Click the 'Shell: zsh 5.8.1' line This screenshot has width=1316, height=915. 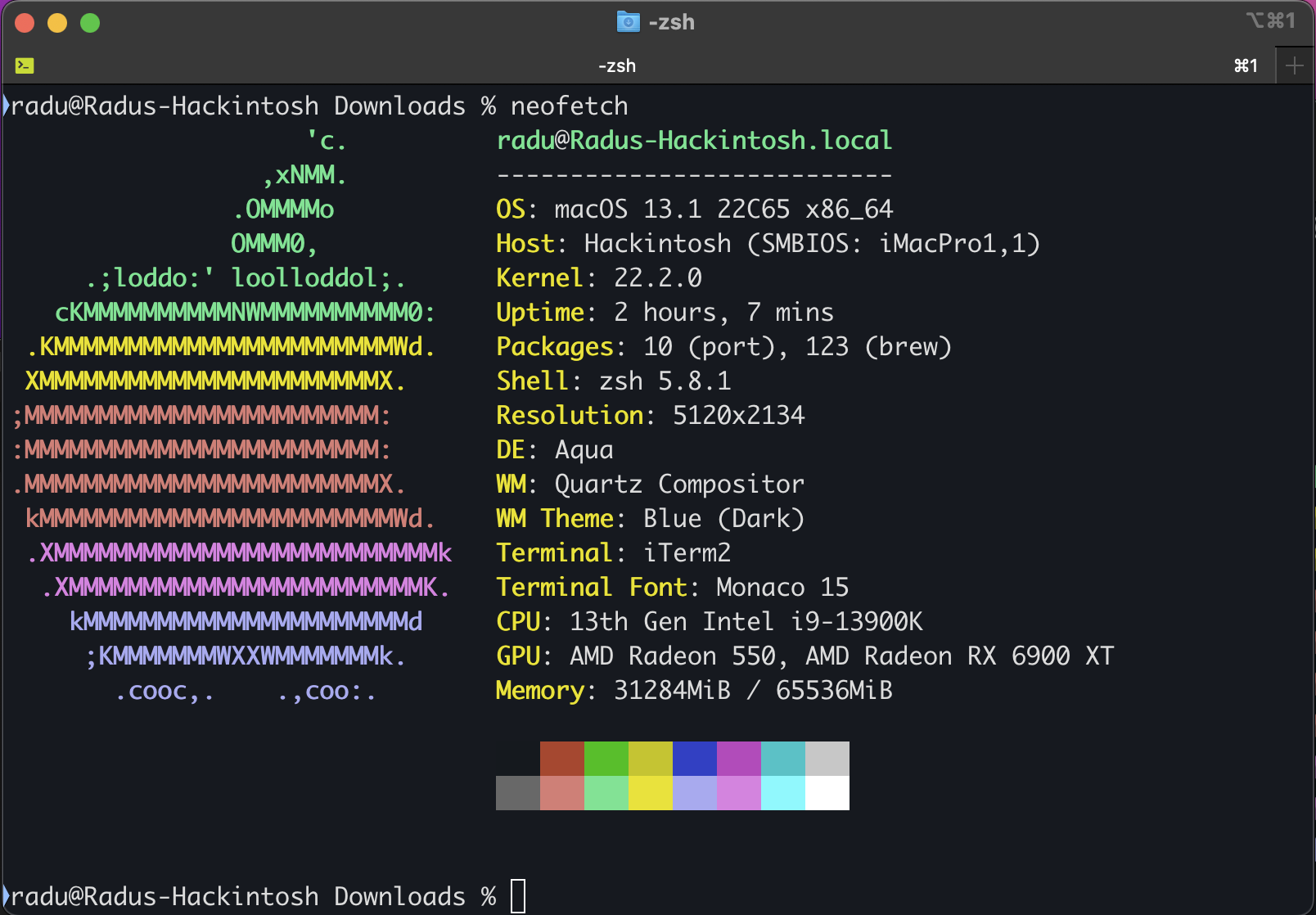[614, 381]
